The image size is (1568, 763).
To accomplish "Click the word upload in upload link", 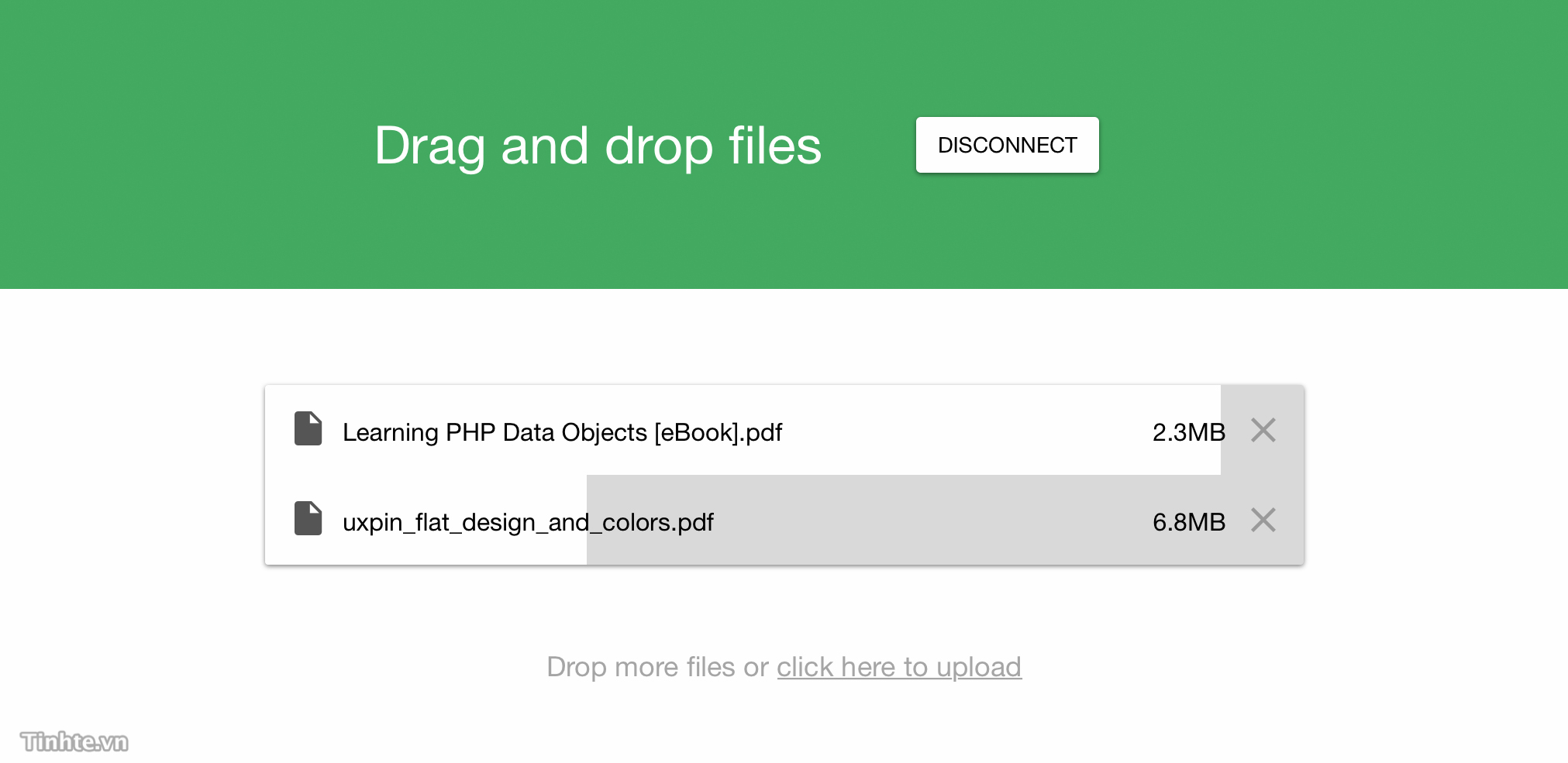I will (979, 667).
